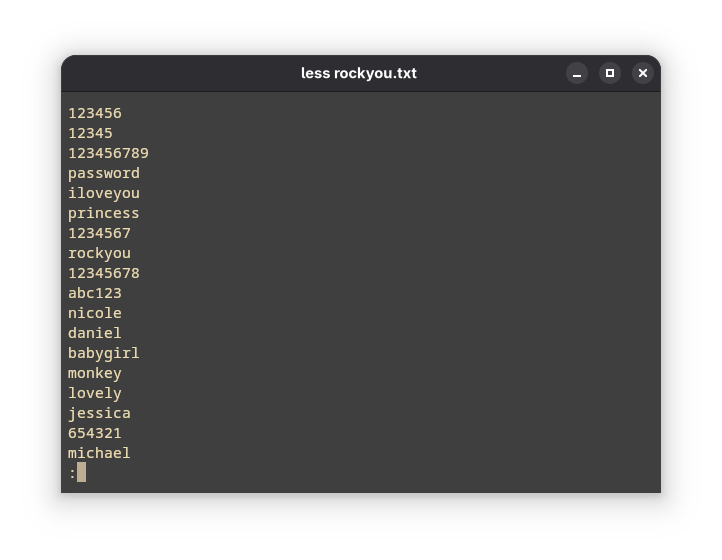Click on the 'jessica' entry
722x560 pixels.
[99, 413]
